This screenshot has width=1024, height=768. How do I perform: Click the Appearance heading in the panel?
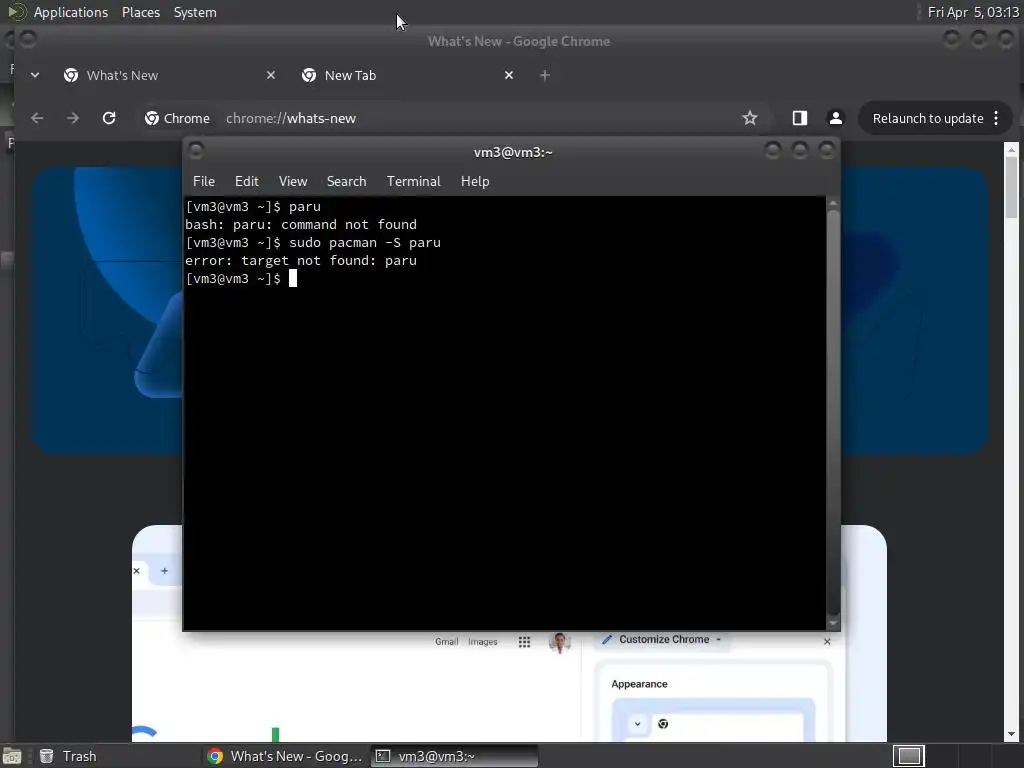pos(639,684)
